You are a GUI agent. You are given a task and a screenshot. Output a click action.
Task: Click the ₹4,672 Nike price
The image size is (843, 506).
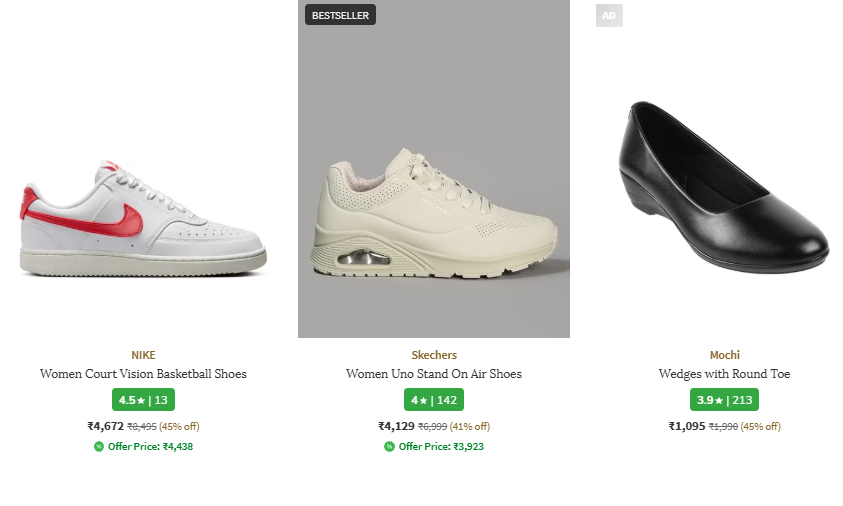tap(105, 426)
